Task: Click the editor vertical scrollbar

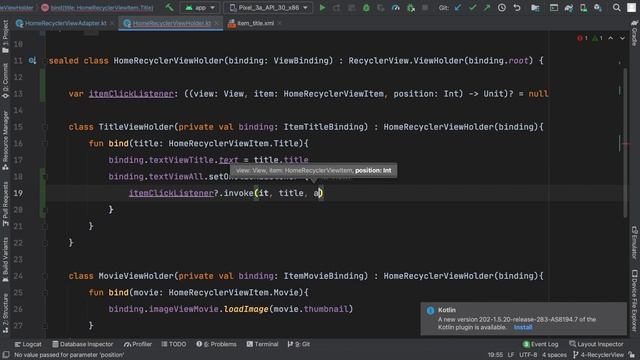Action: click(625, 143)
